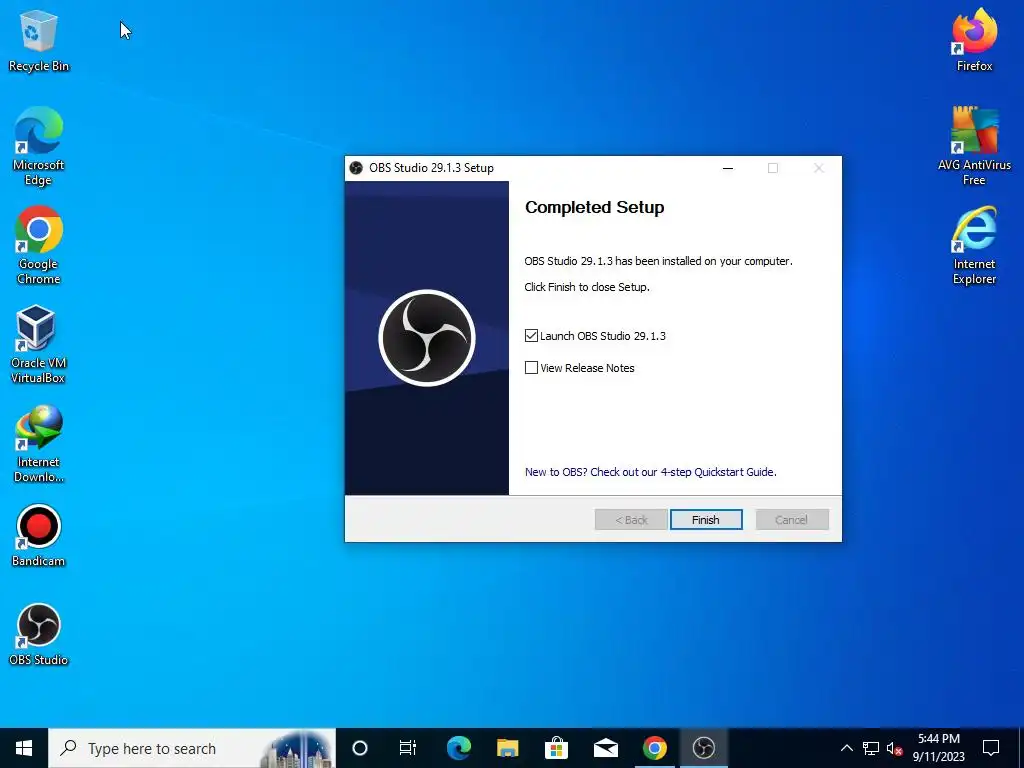Open the Windows Start menu

(24, 748)
